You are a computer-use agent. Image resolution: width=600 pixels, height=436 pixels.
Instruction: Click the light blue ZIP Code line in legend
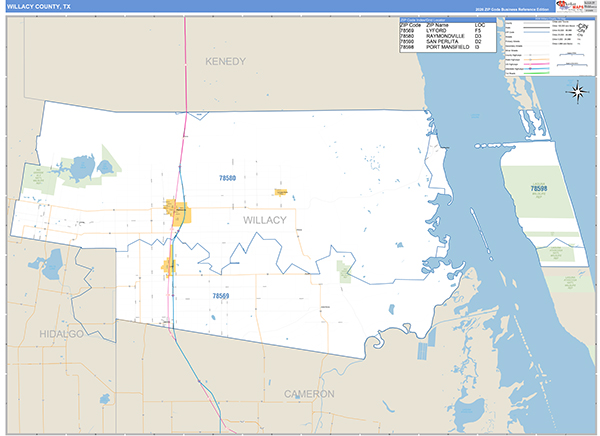[x=536, y=32]
